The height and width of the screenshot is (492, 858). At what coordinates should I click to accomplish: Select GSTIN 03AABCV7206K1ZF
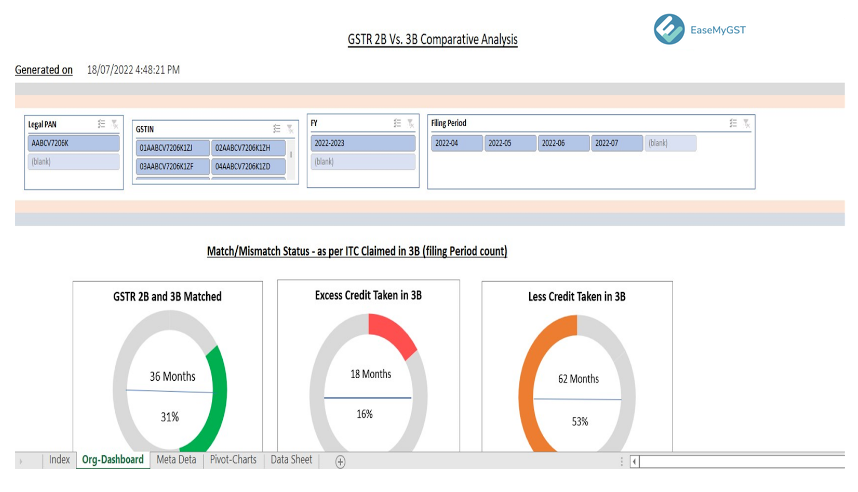pos(173,166)
